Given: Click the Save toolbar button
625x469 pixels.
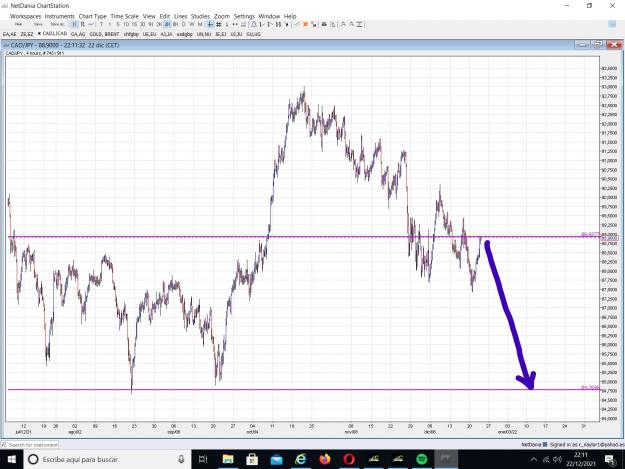Looking at the screenshot, I should pyautogui.click(x=38, y=24).
